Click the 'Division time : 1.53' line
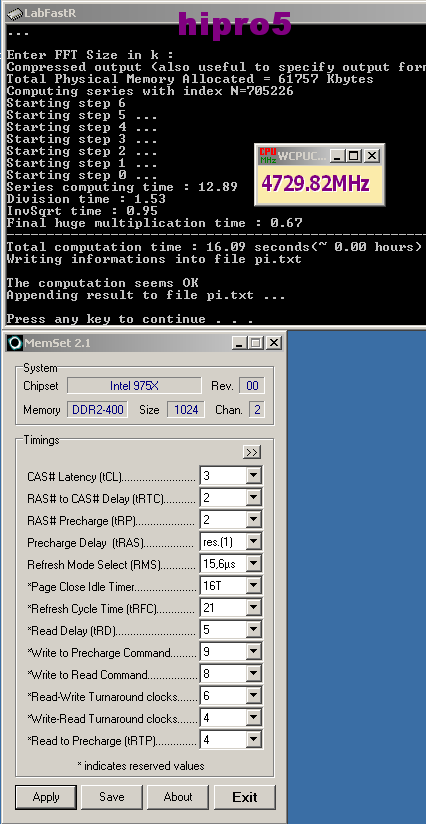Image resolution: width=426 pixels, height=824 pixels. [86, 199]
